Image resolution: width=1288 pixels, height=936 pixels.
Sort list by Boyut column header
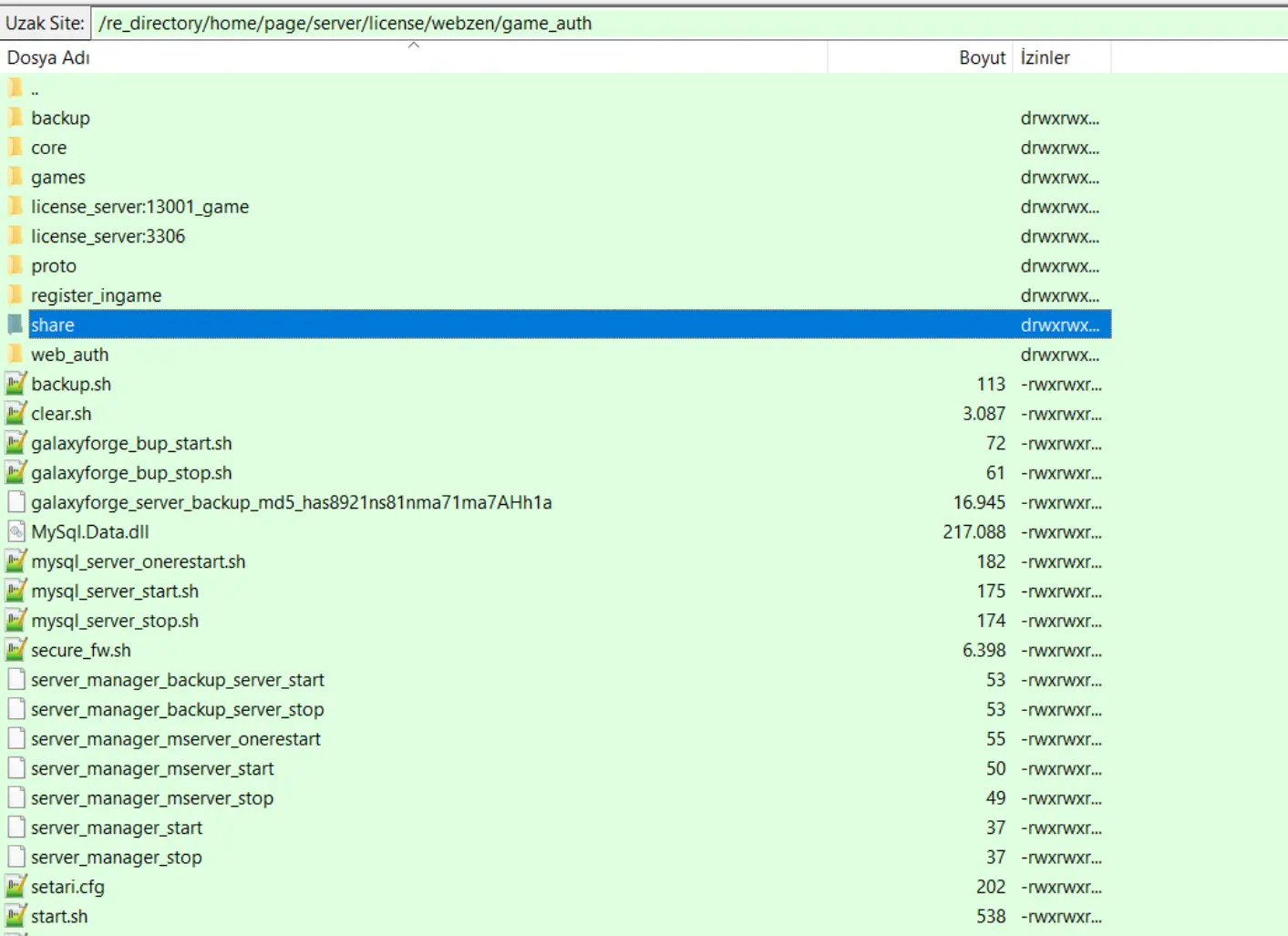pos(981,57)
